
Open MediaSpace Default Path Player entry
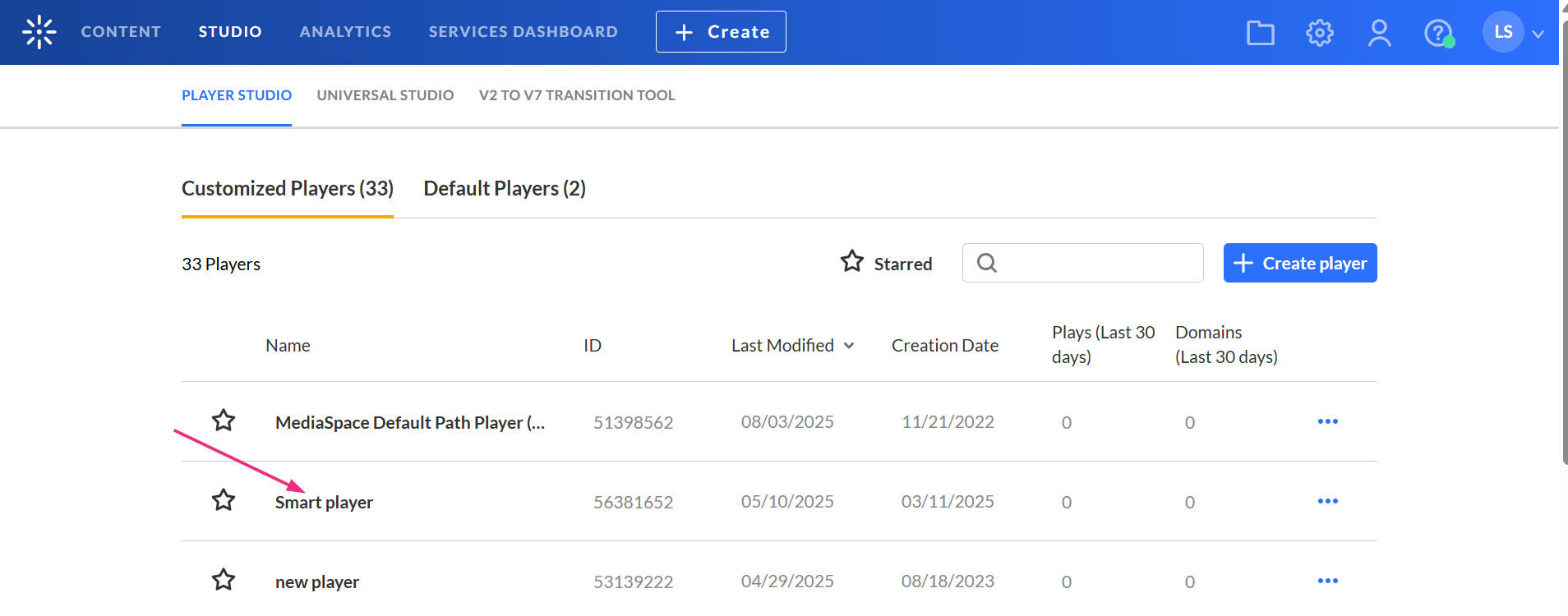click(x=410, y=423)
